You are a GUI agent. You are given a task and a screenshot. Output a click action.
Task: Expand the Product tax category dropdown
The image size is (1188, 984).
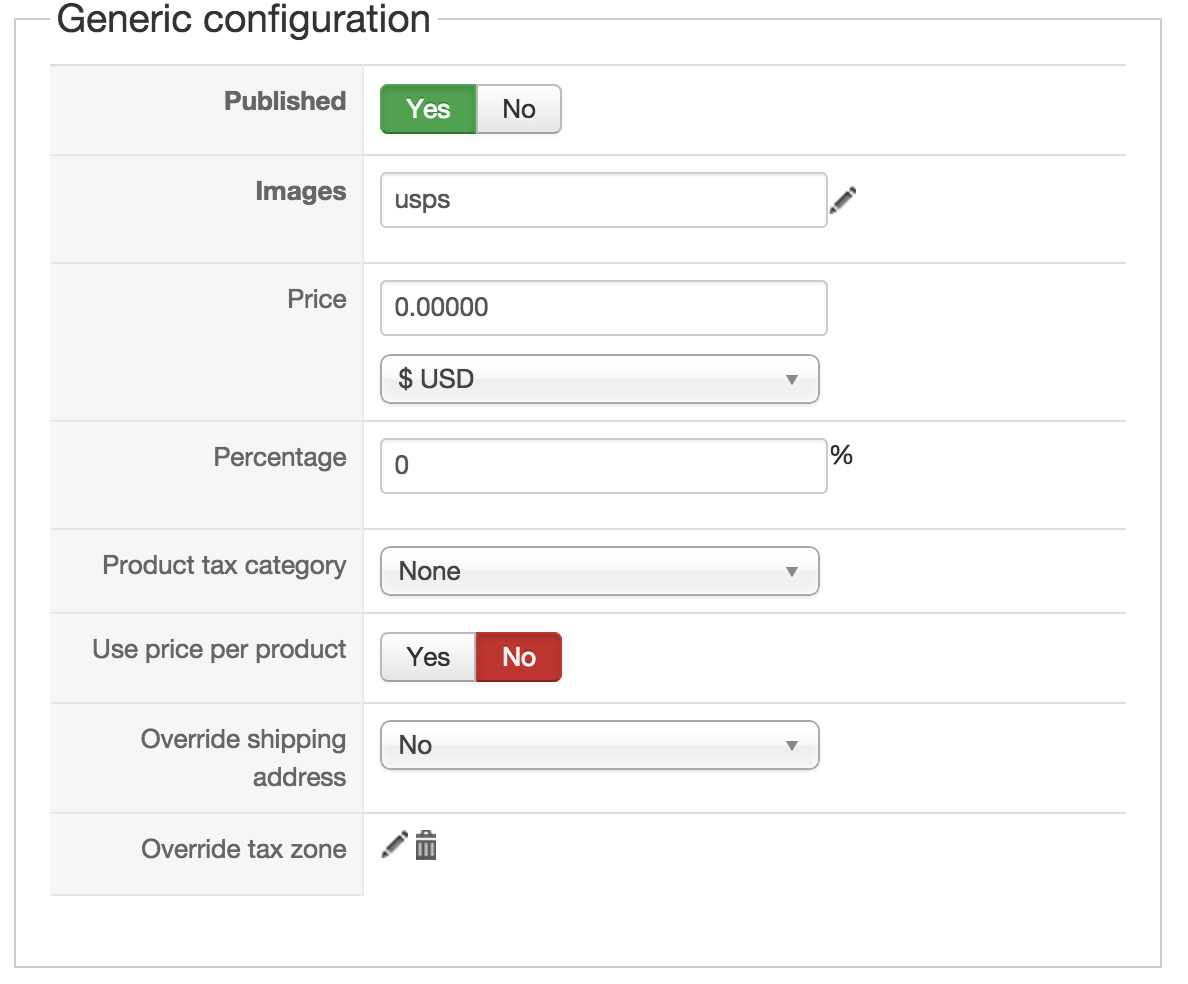(599, 571)
